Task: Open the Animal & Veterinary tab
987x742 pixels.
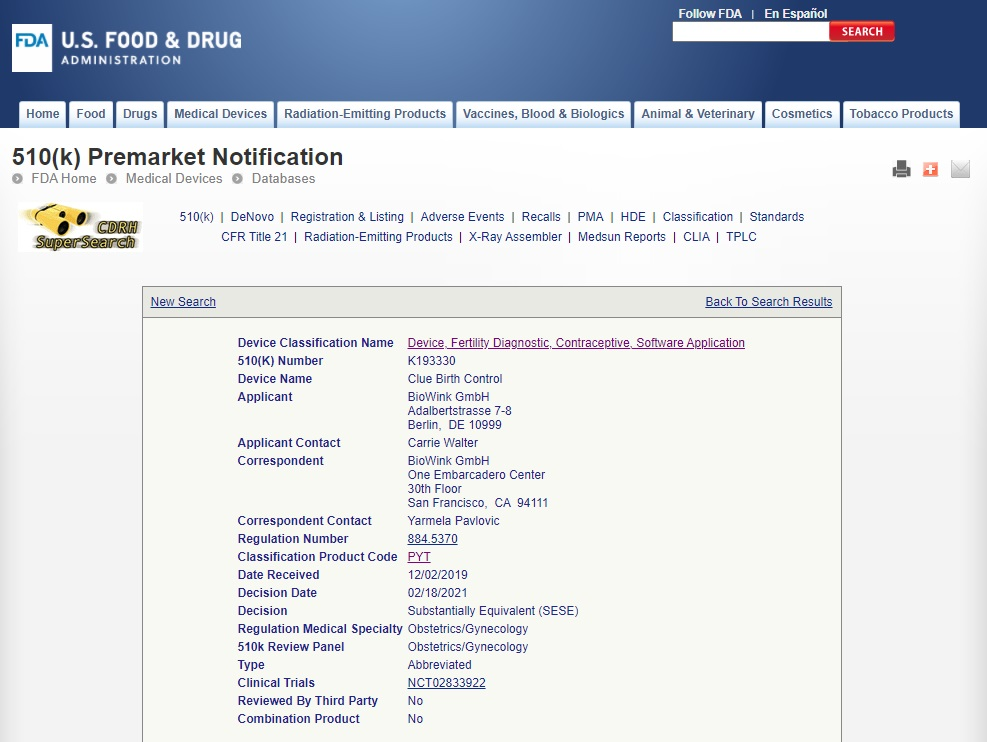Action: pyautogui.click(x=697, y=114)
